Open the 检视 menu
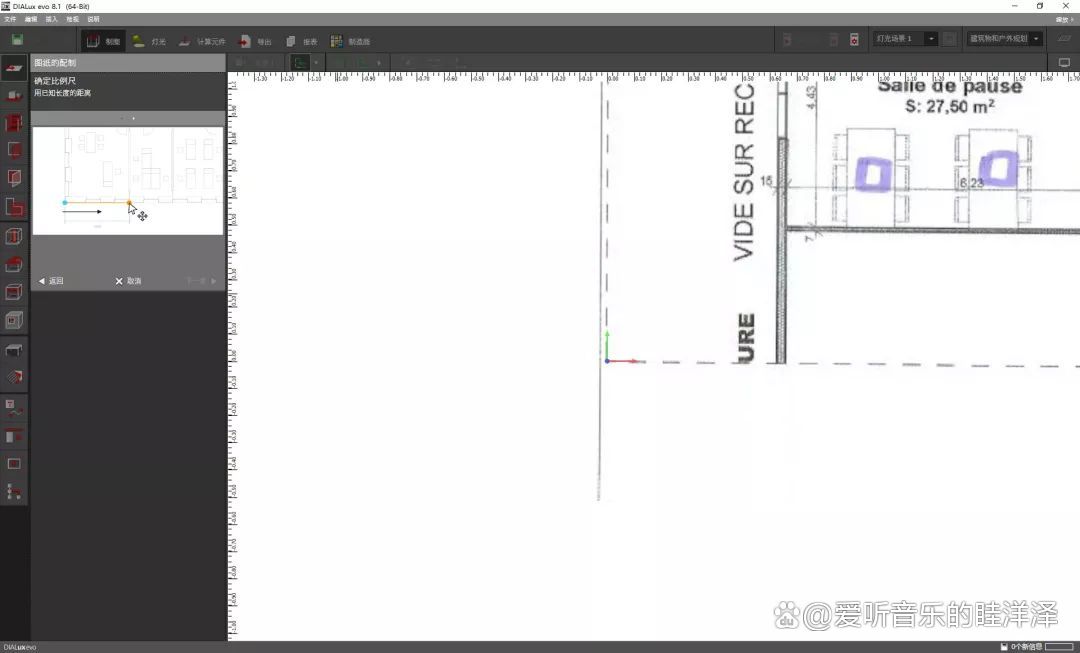Screen dimensions: 1080x653 tap(72, 19)
